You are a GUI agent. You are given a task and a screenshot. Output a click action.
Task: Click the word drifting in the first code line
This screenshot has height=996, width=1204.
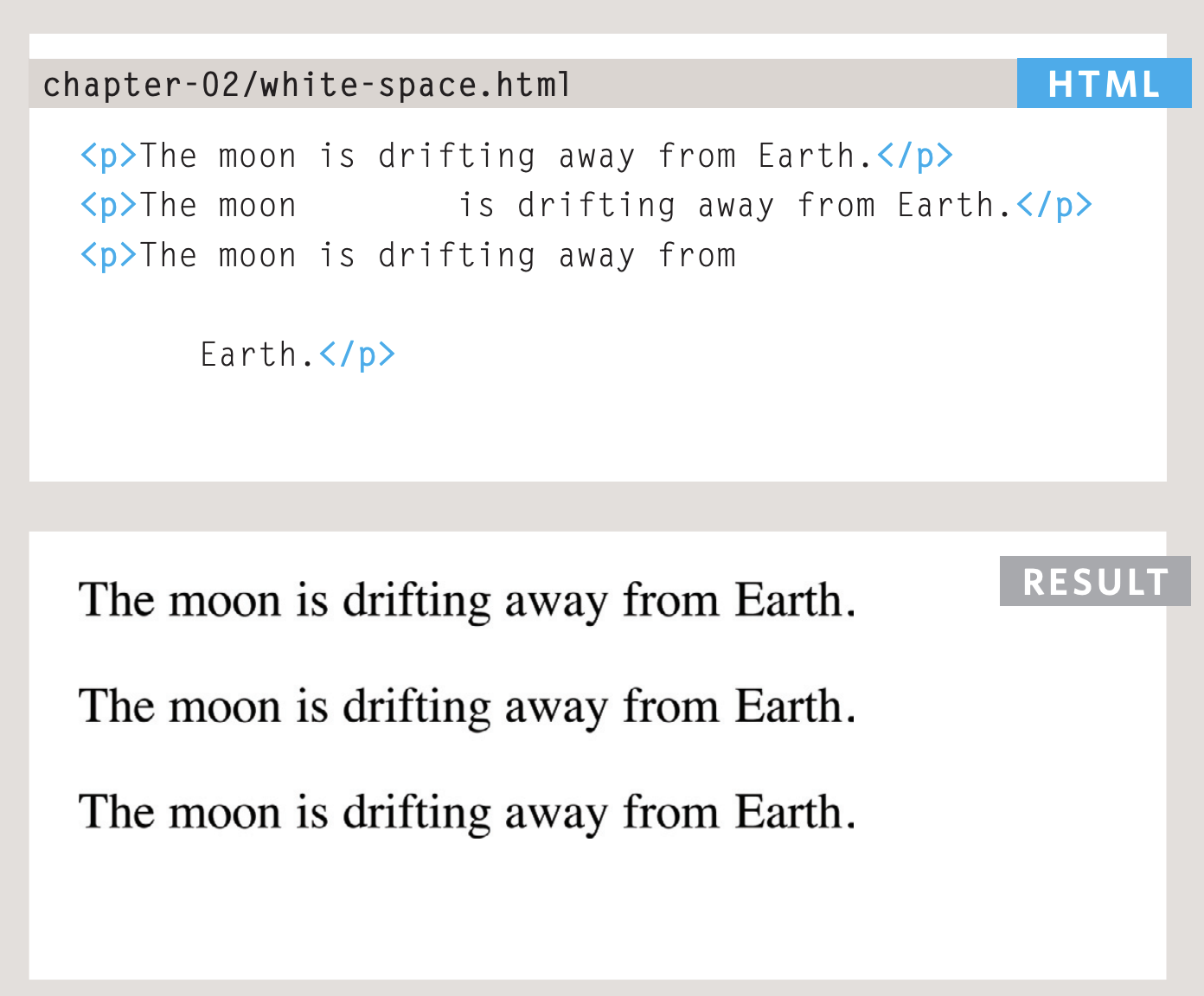click(x=457, y=156)
